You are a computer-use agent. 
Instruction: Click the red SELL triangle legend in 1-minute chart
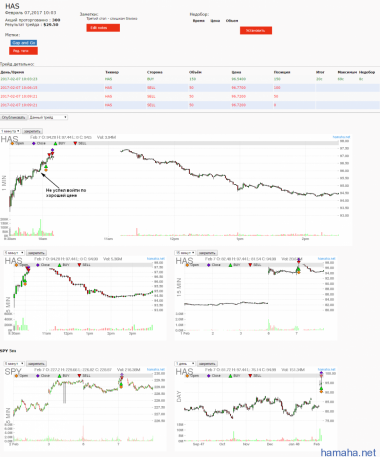click(75, 143)
